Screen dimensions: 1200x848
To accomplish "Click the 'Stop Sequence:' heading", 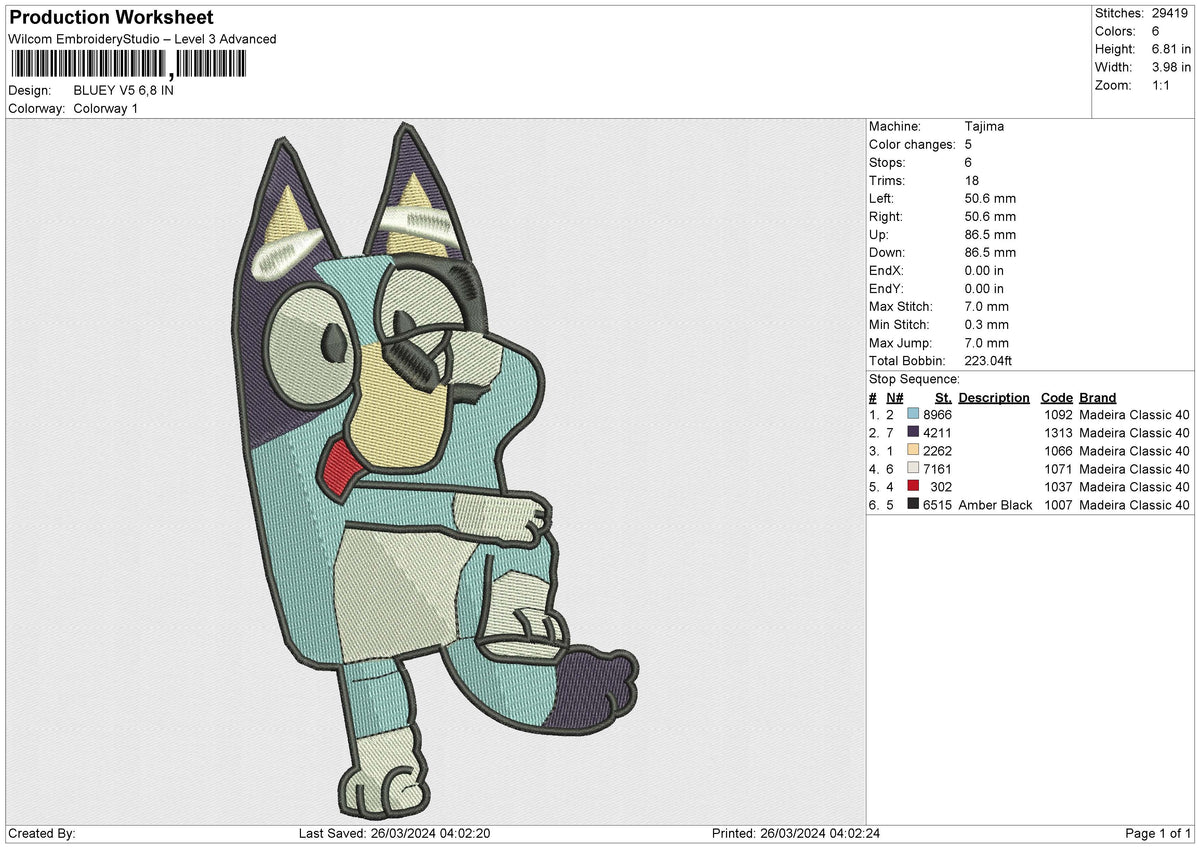I will [x=914, y=379].
